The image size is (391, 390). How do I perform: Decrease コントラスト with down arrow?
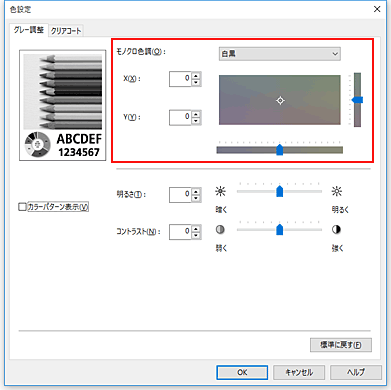(x=196, y=235)
